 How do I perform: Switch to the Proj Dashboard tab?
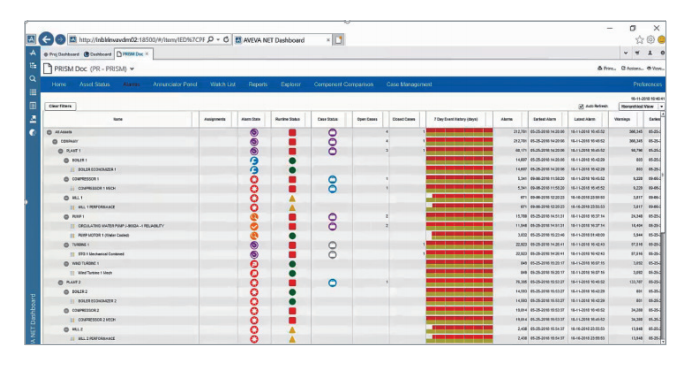point(62,54)
